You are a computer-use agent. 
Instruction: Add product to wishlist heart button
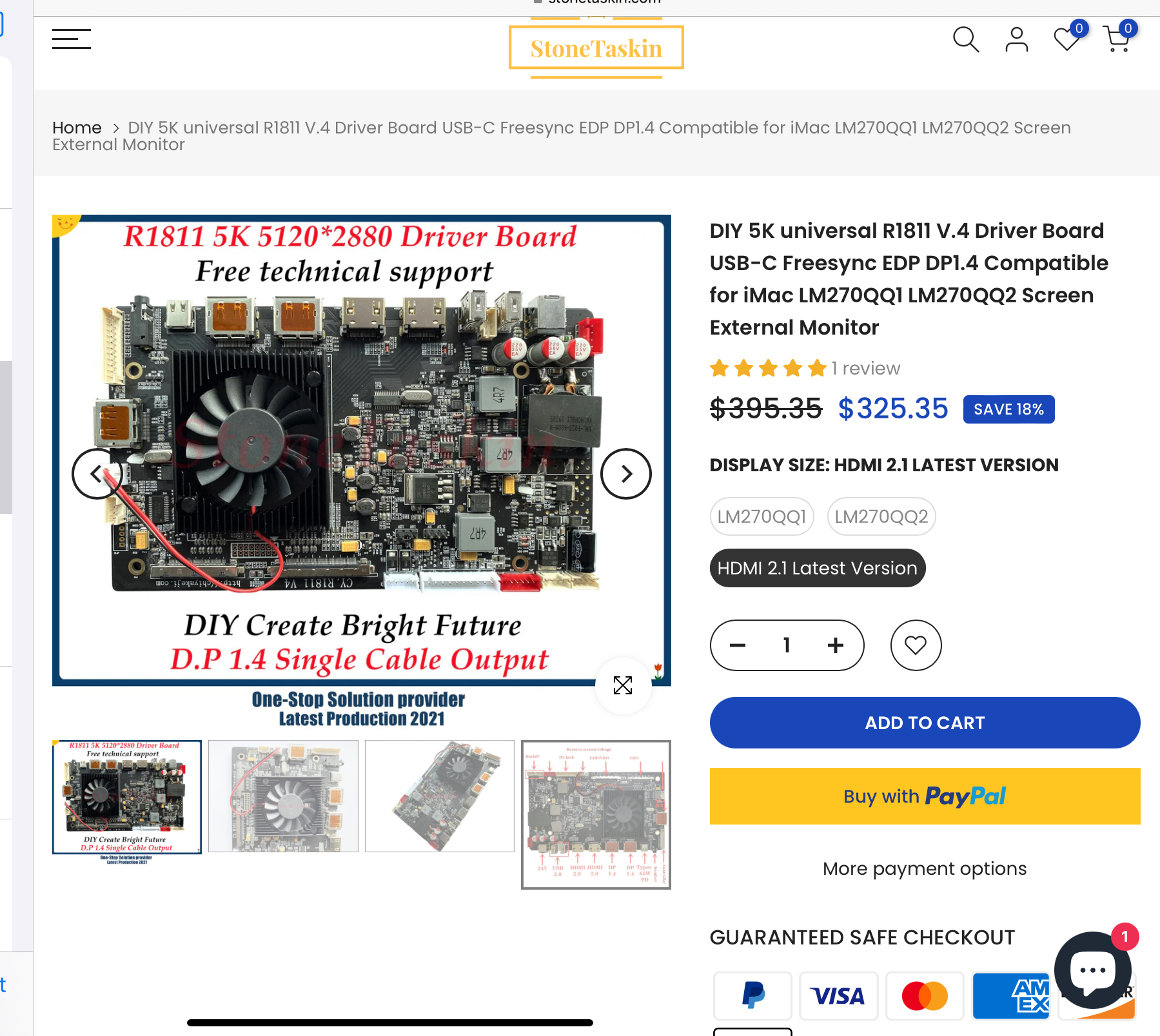pos(916,645)
